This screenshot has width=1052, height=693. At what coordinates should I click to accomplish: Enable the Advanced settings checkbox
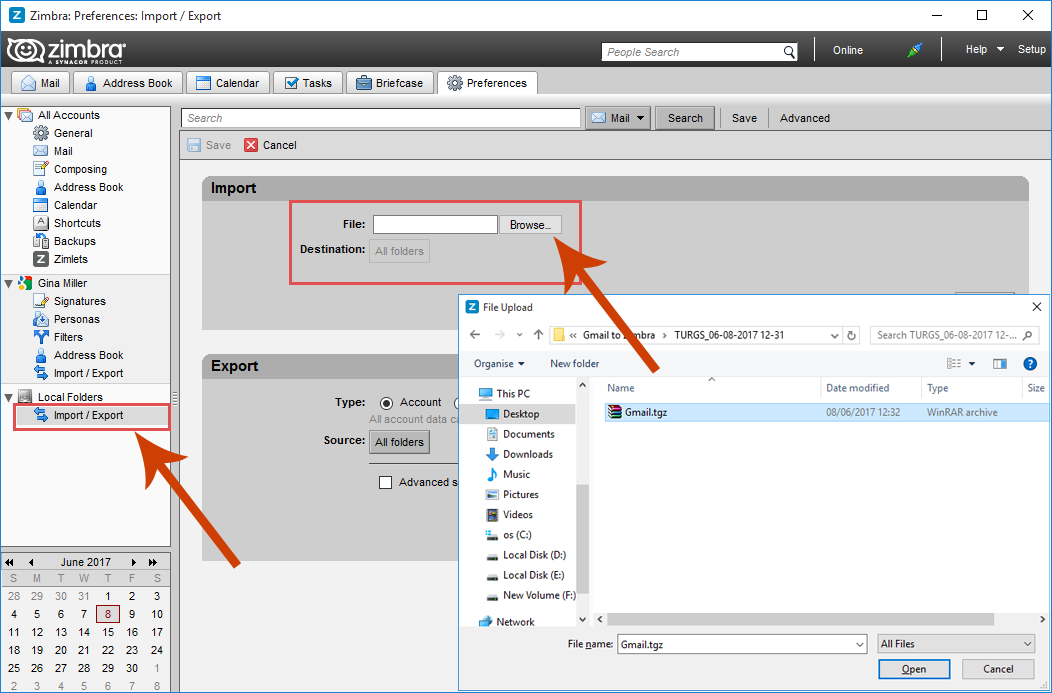[386, 482]
